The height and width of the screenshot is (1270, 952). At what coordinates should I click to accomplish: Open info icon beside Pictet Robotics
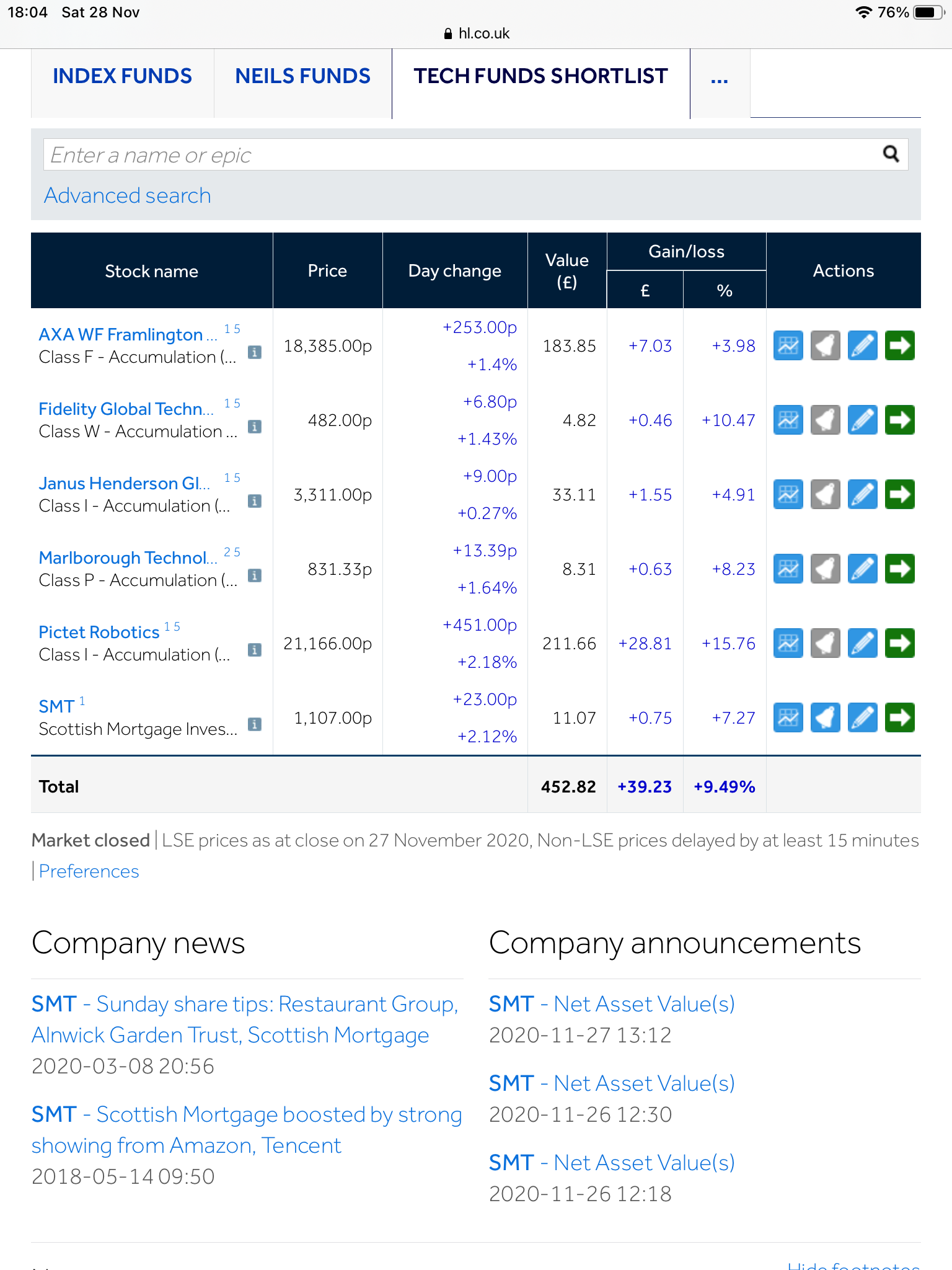point(254,650)
